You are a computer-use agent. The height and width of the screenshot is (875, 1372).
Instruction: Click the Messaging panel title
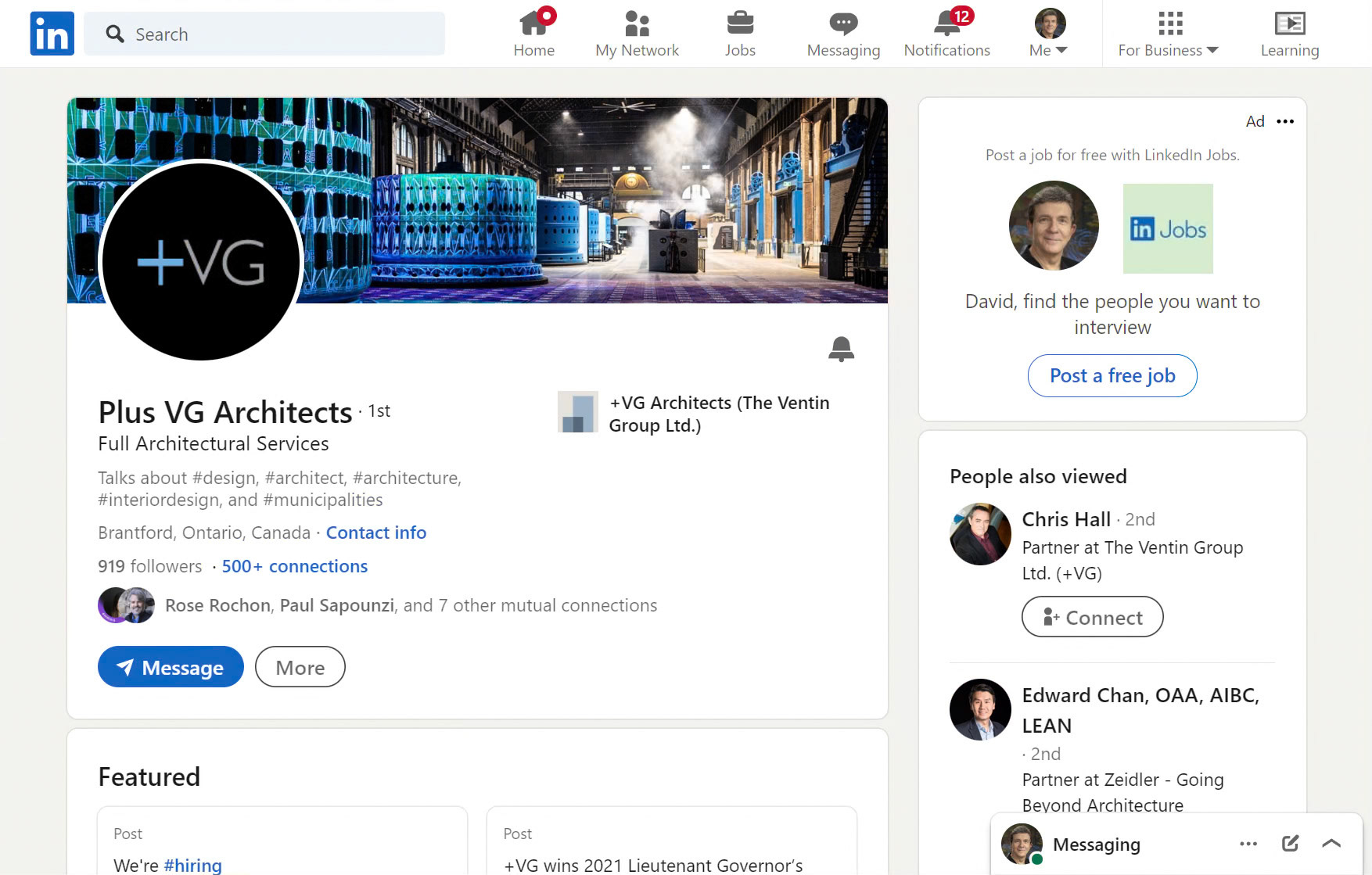(1097, 845)
